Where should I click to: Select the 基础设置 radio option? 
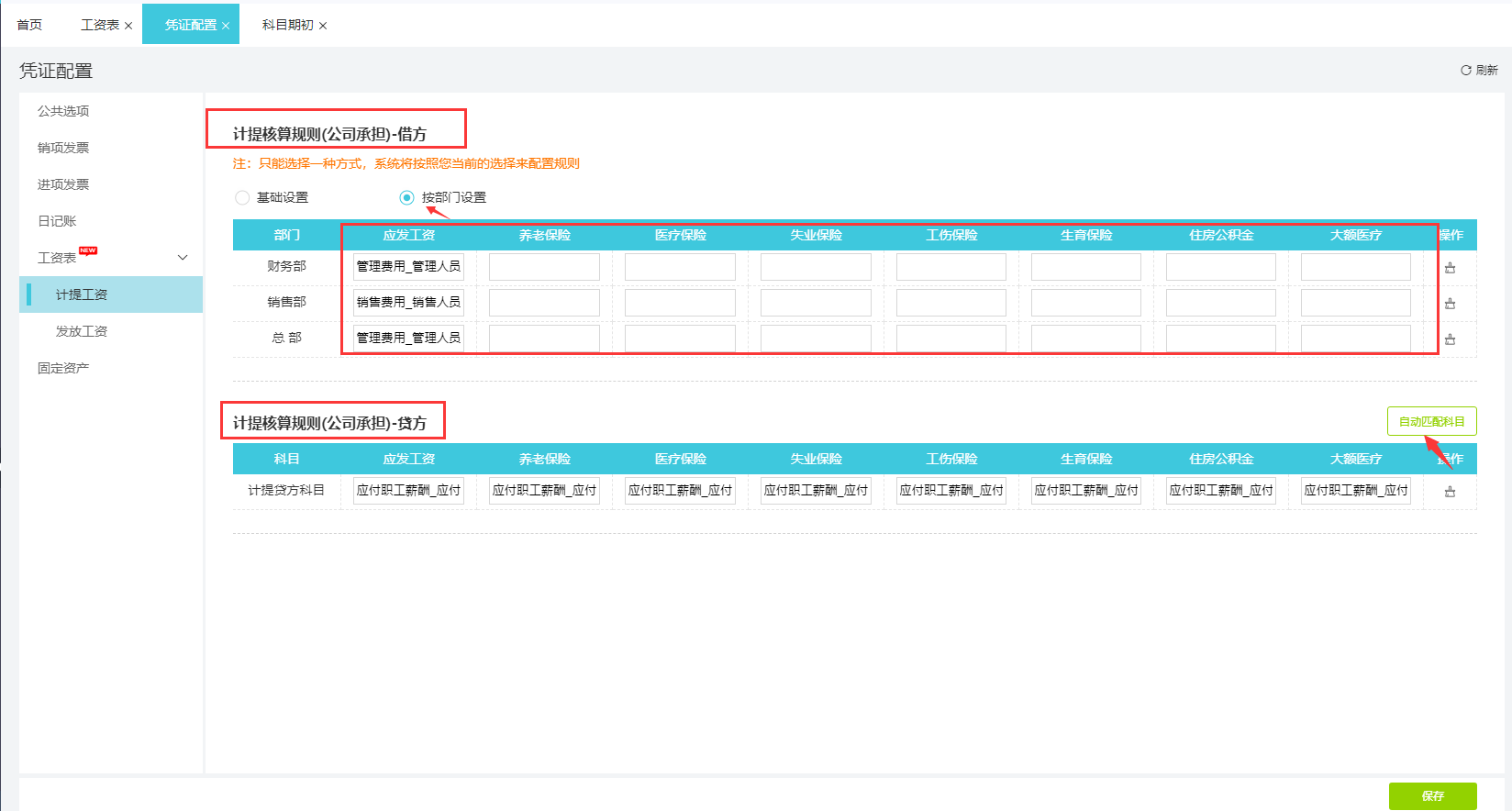click(x=242, y=197)
